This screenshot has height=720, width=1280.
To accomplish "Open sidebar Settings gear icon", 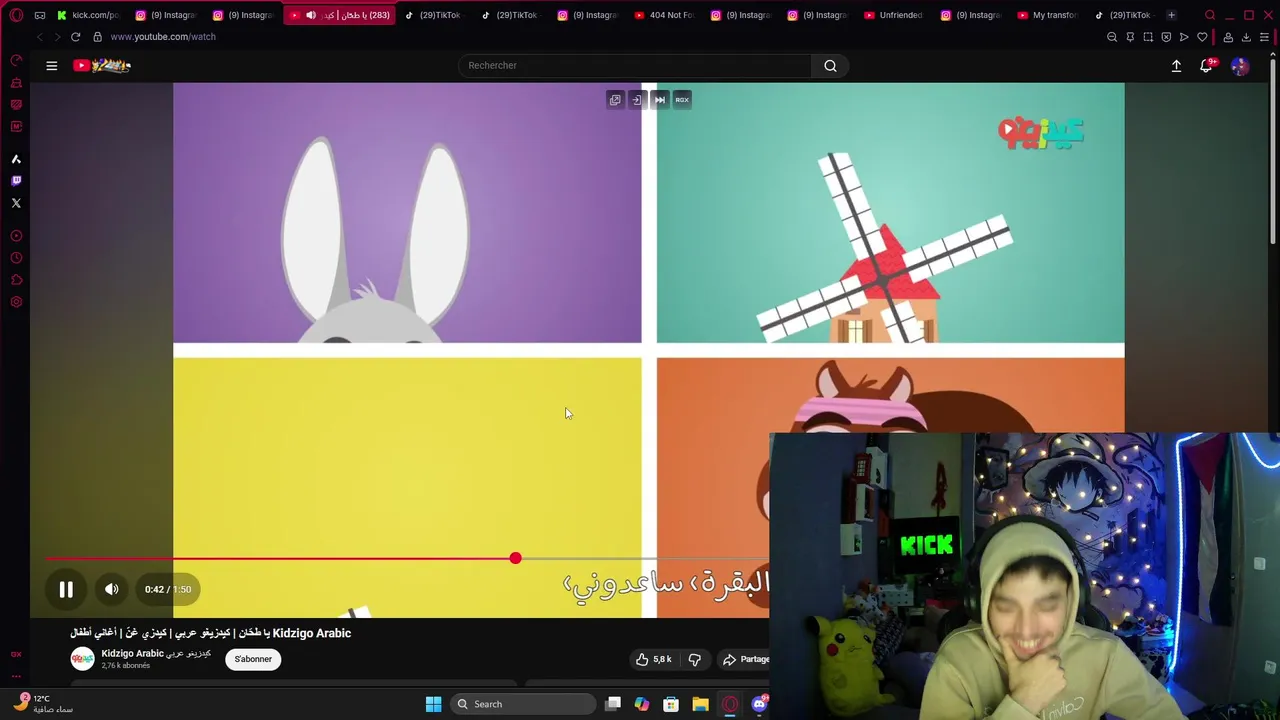I will pyautogui.click(x=16, y=302).
